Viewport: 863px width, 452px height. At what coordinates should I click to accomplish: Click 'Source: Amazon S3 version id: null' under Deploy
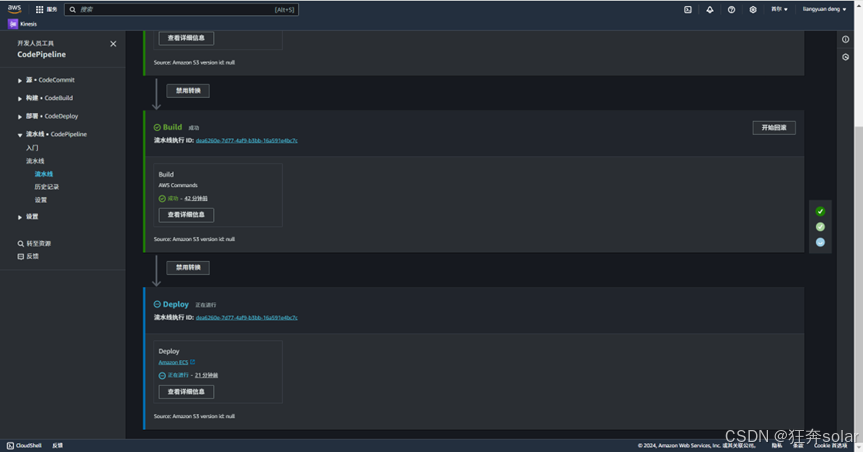(x=194, y=416)
